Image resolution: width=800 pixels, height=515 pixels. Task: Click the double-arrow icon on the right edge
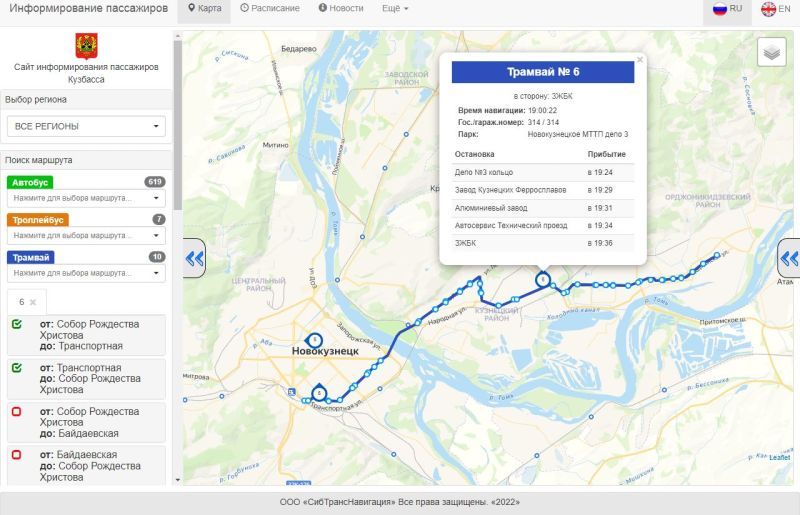click(x=789, y=260)
